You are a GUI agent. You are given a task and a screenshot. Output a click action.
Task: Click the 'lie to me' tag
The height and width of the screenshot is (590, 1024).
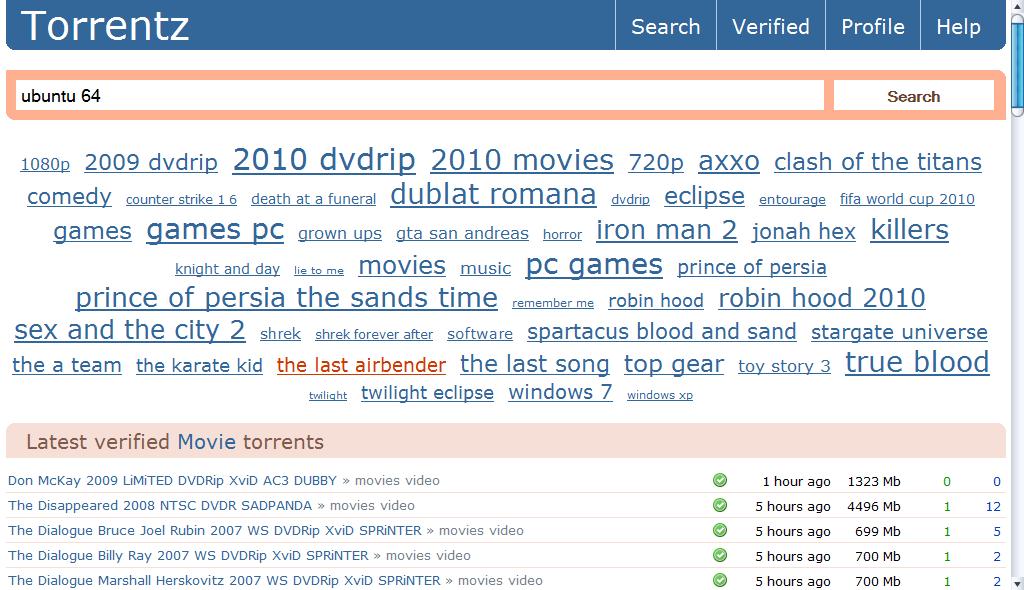pos(319,270)
